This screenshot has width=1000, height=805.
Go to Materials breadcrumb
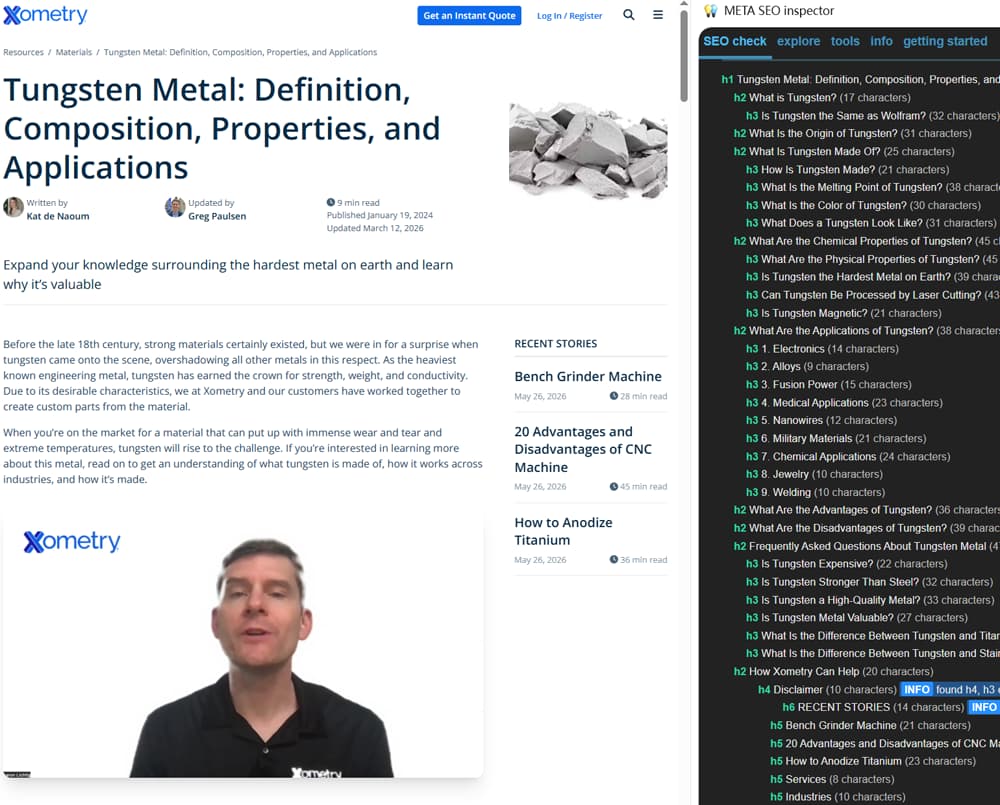74,52
